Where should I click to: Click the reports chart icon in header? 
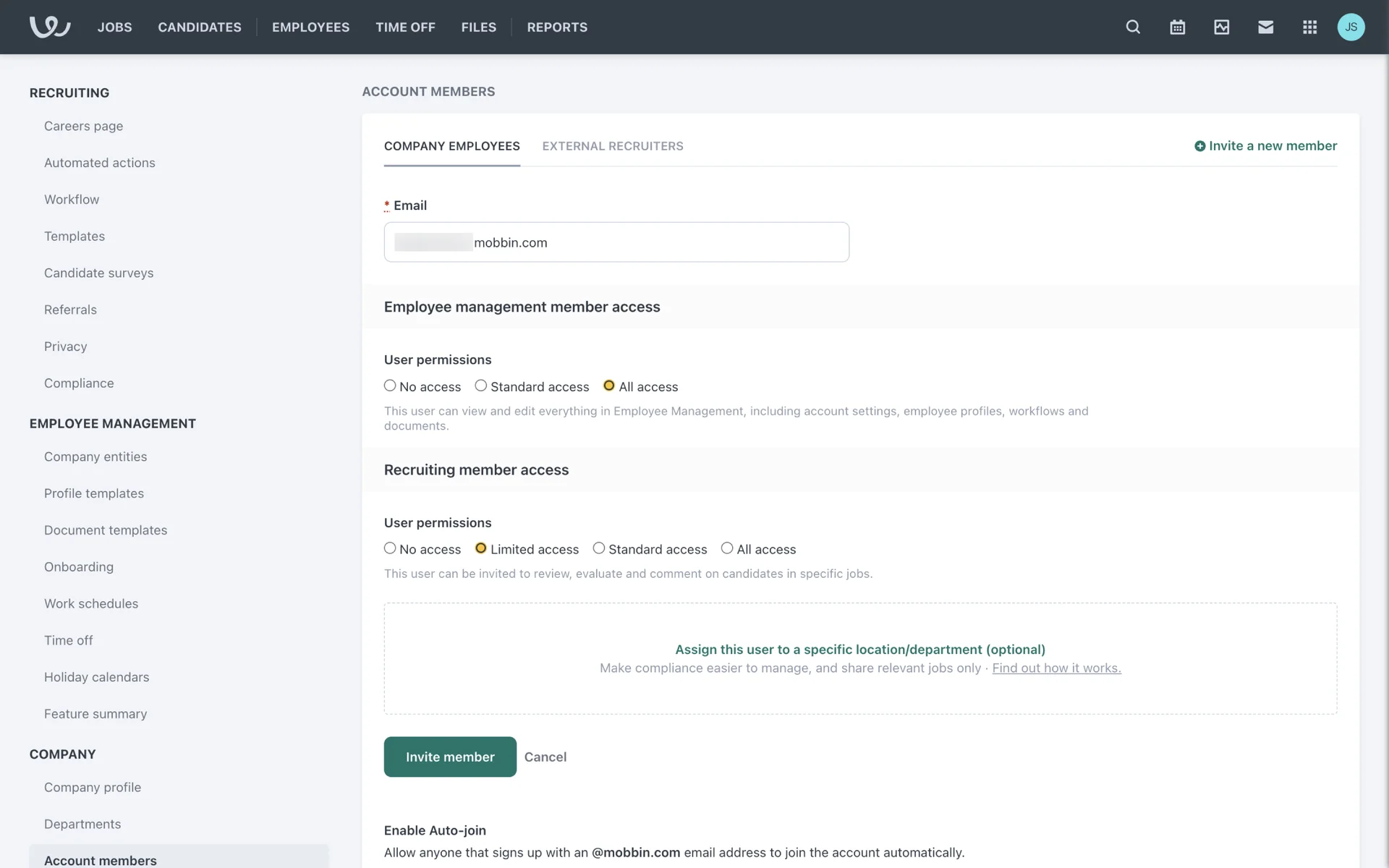tap(1221, 27)
